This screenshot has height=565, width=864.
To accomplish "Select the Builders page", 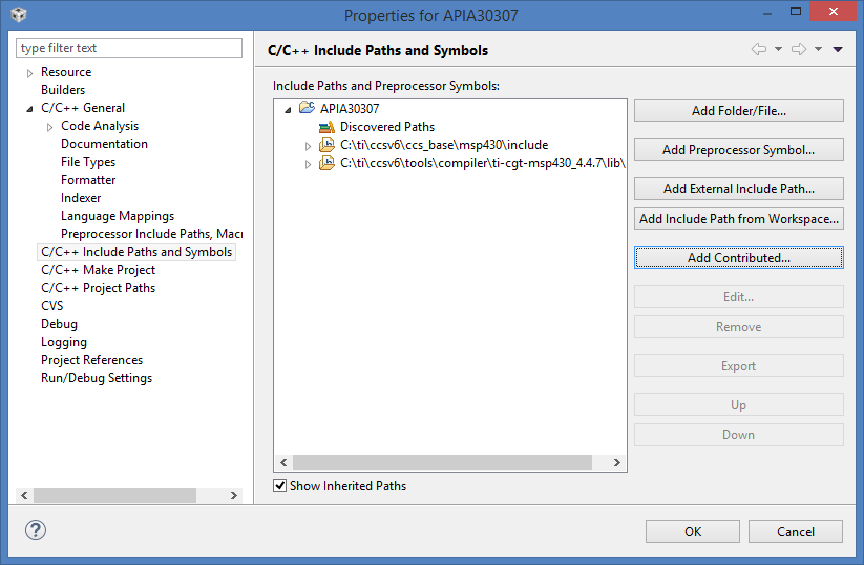I will tap(63, 90).
